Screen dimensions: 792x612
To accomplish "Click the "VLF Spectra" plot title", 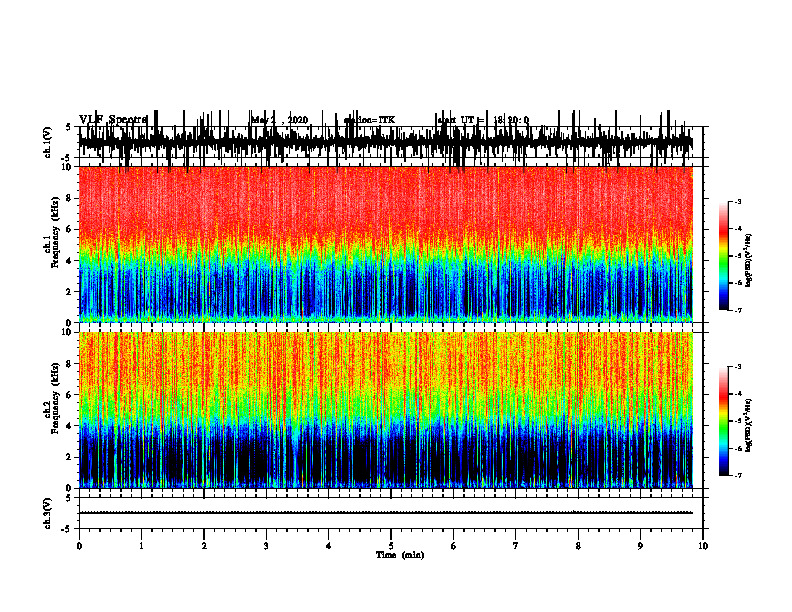I will click(113, 119).
